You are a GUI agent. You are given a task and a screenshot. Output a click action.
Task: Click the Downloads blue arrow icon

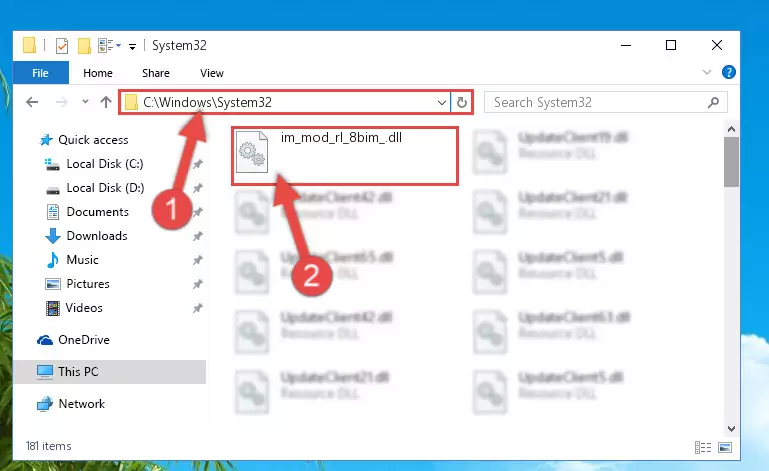pyautogui.click(x=52, y=236)
